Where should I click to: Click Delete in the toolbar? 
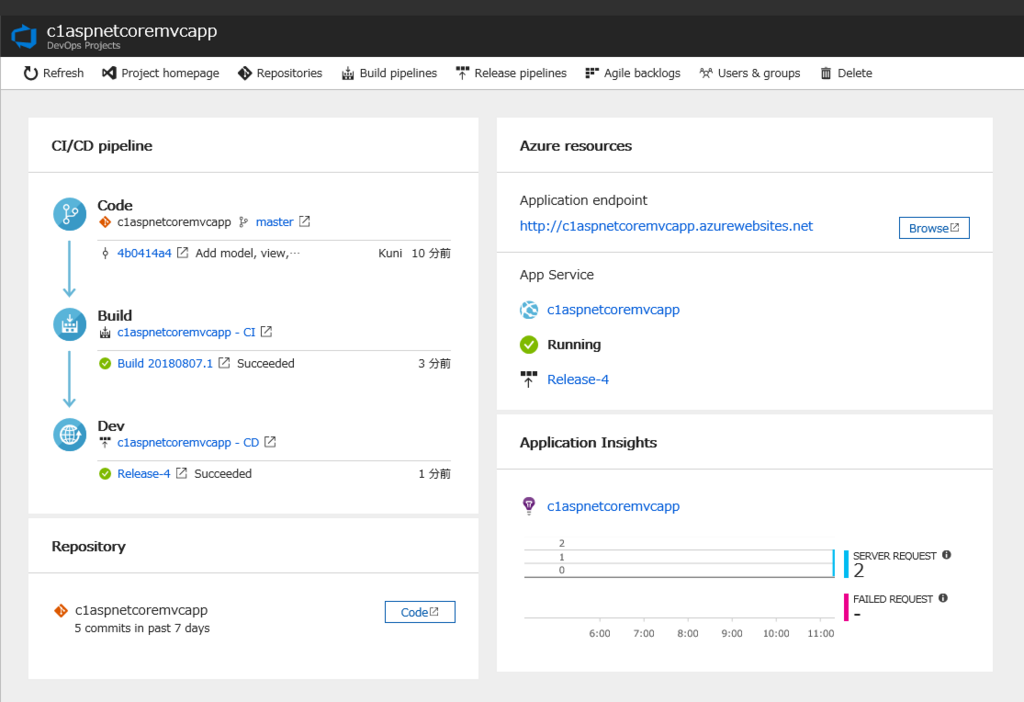click(846, 73)
